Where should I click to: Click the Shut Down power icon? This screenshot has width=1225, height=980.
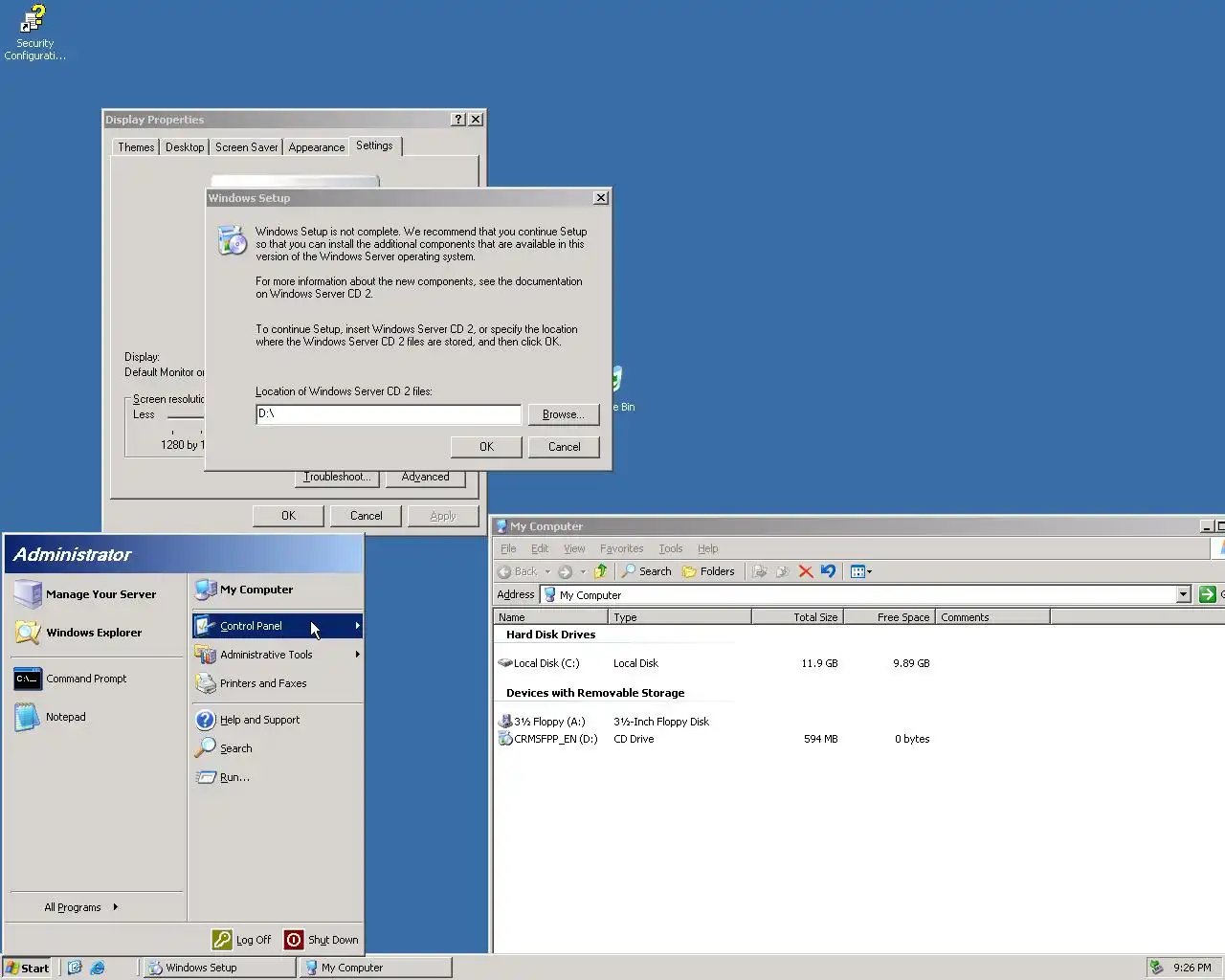294,940
